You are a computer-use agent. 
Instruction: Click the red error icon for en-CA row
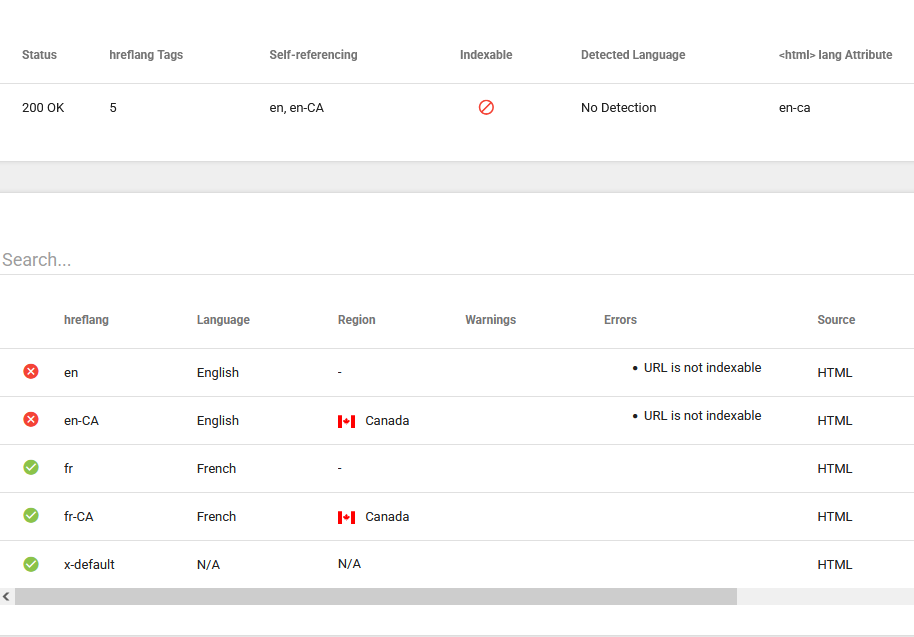tap(31, 419)
